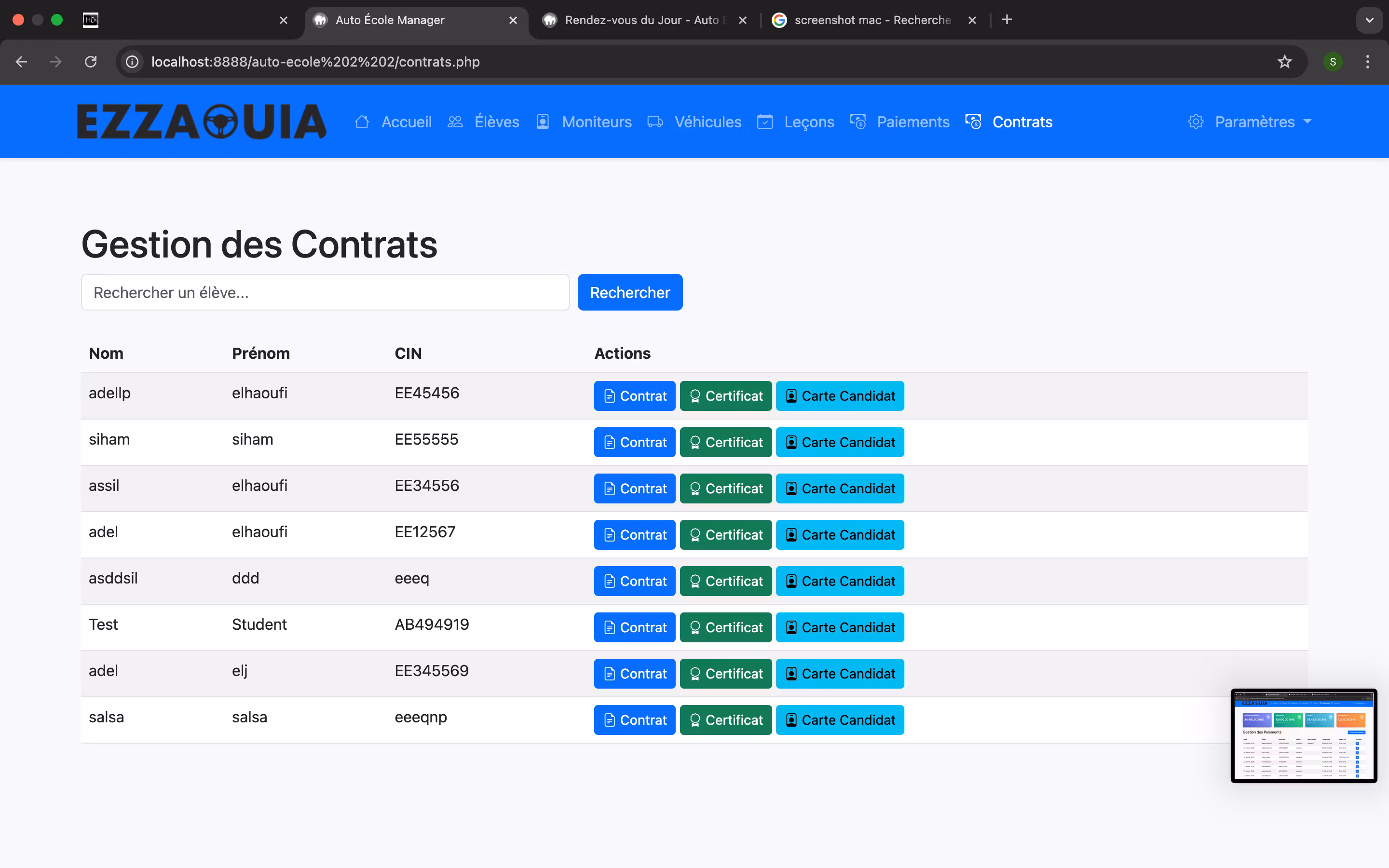Click the truck icon beside Véhicules
The image size is (1389, 868).
coord(655,122)
